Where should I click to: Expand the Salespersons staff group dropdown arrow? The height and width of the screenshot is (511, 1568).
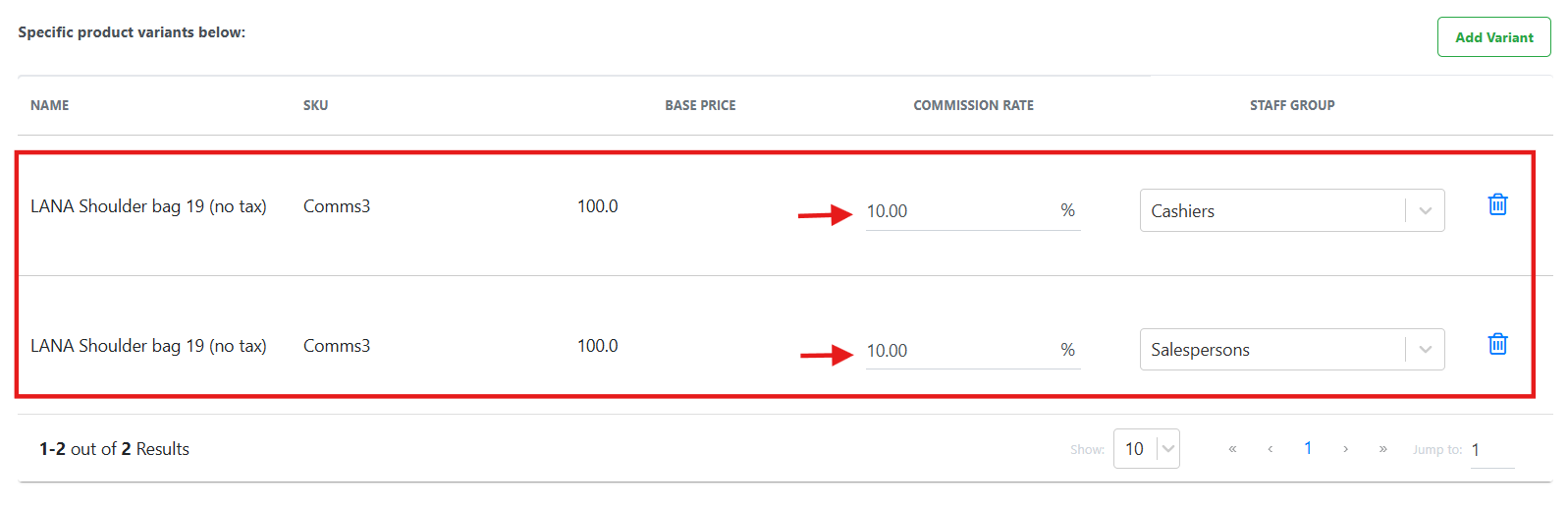click(x=1426, y=350)
